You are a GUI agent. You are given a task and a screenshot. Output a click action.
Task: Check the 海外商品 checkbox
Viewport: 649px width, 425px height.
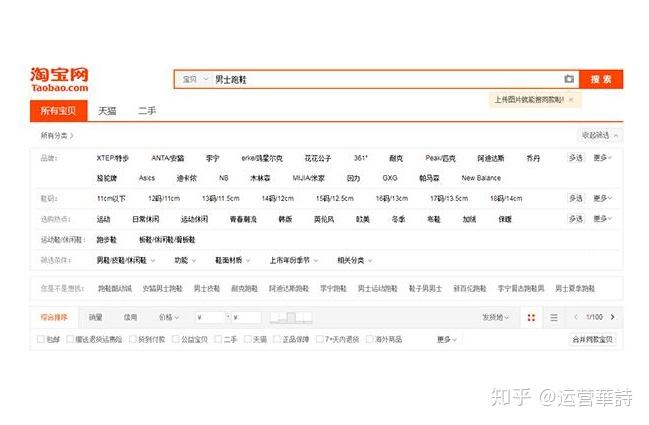pos(370,339)
